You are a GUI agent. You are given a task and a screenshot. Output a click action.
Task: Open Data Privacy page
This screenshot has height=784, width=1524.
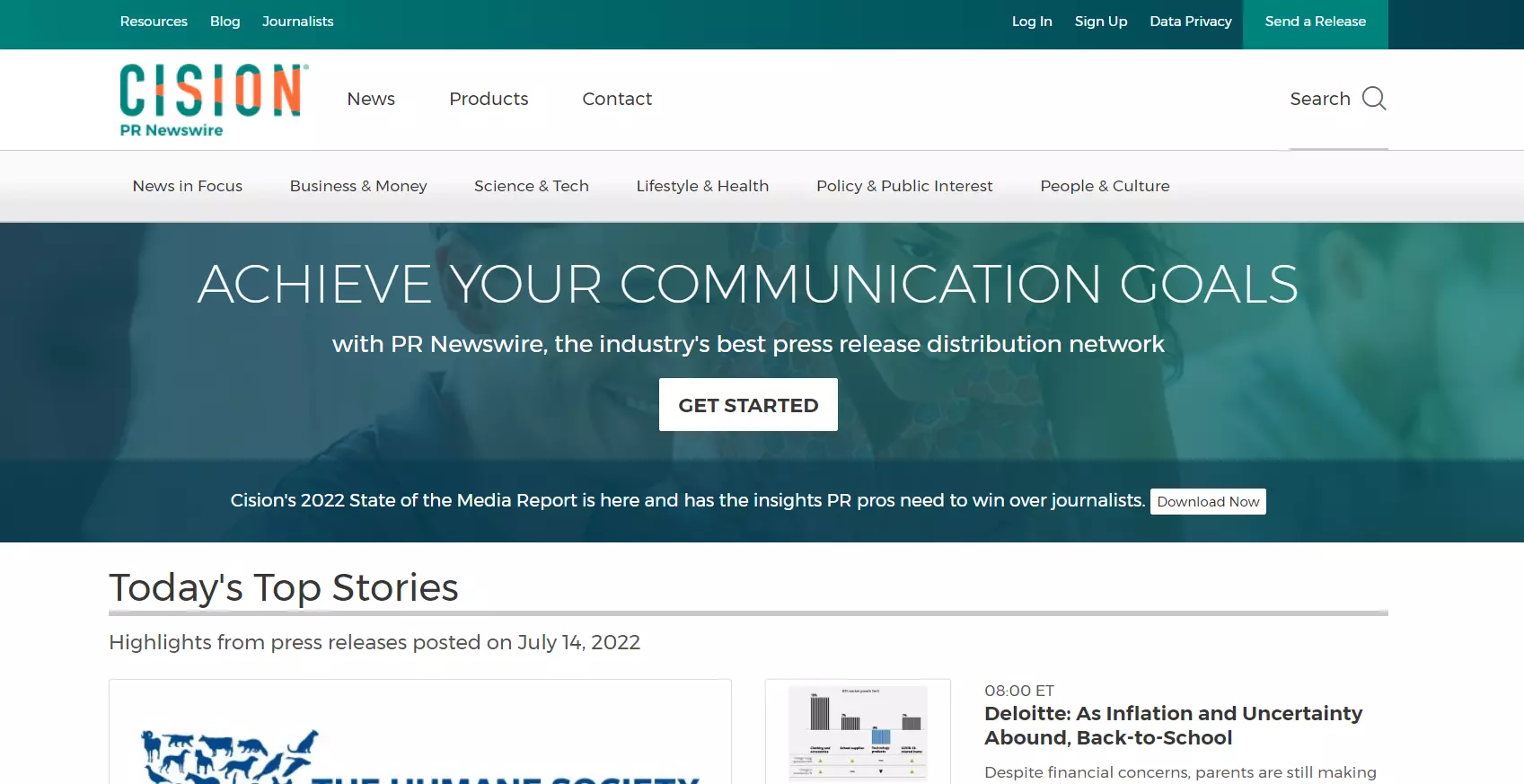(x=1191, y=22)
